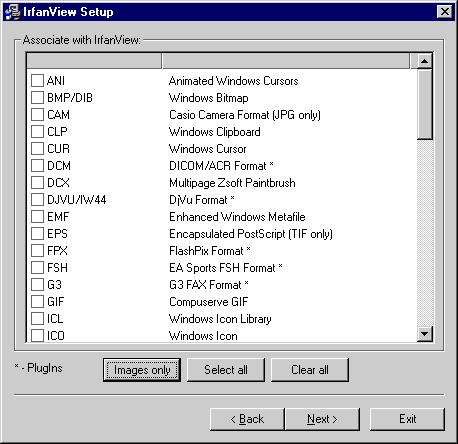
Task: Close the IrfanView Setup window
Action: point(445,12)
